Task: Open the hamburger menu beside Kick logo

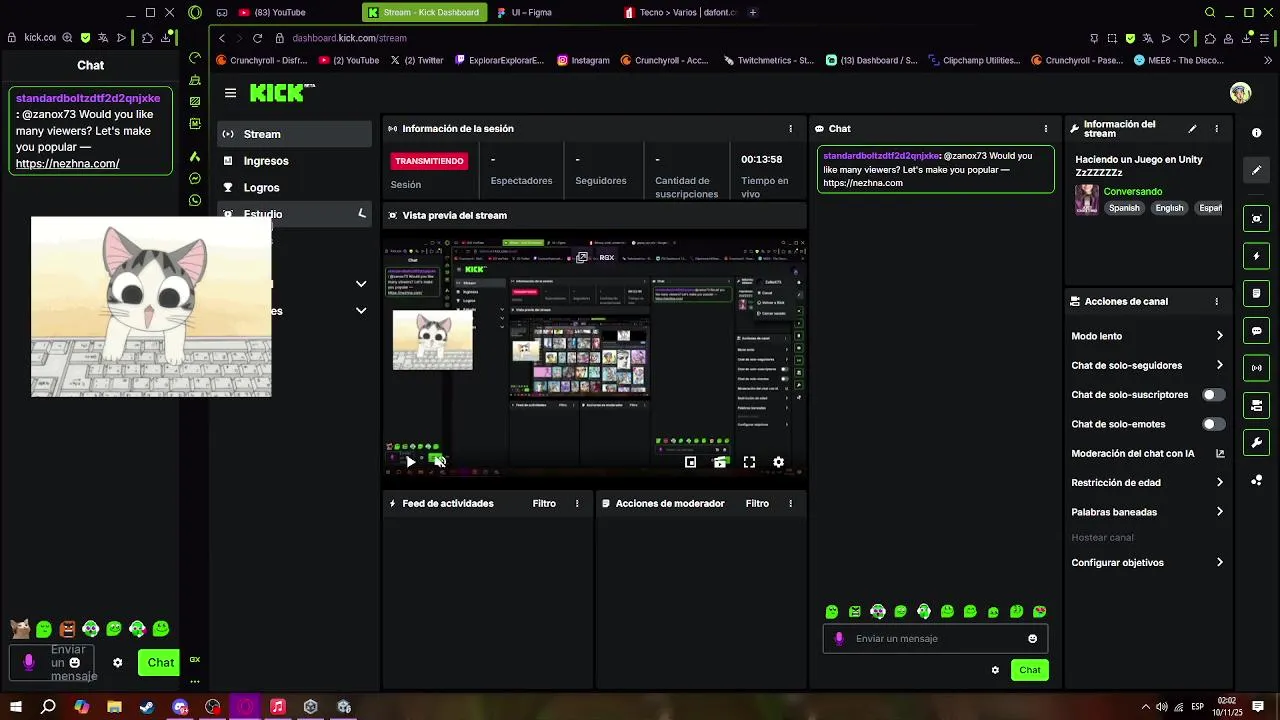Action: pos(230,93)
